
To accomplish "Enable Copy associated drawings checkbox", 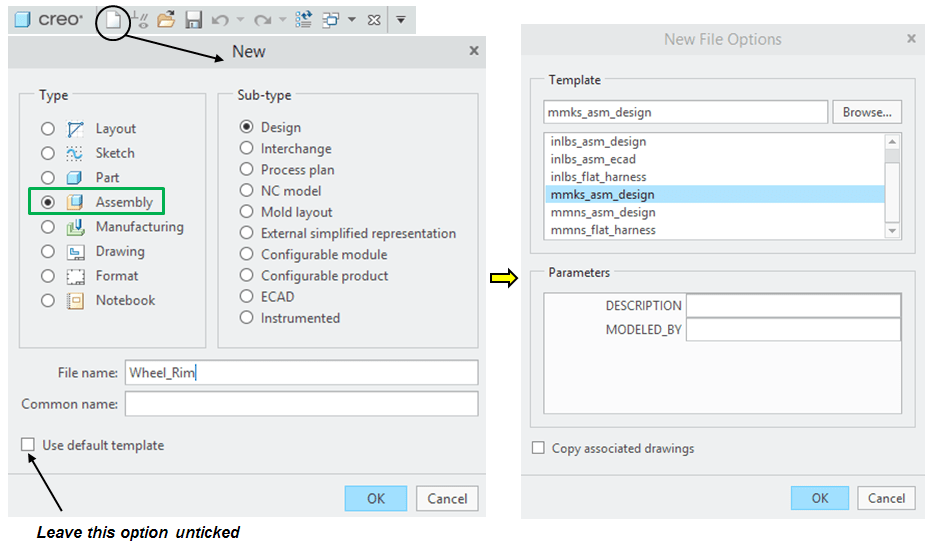I will [x=539, y=448].
